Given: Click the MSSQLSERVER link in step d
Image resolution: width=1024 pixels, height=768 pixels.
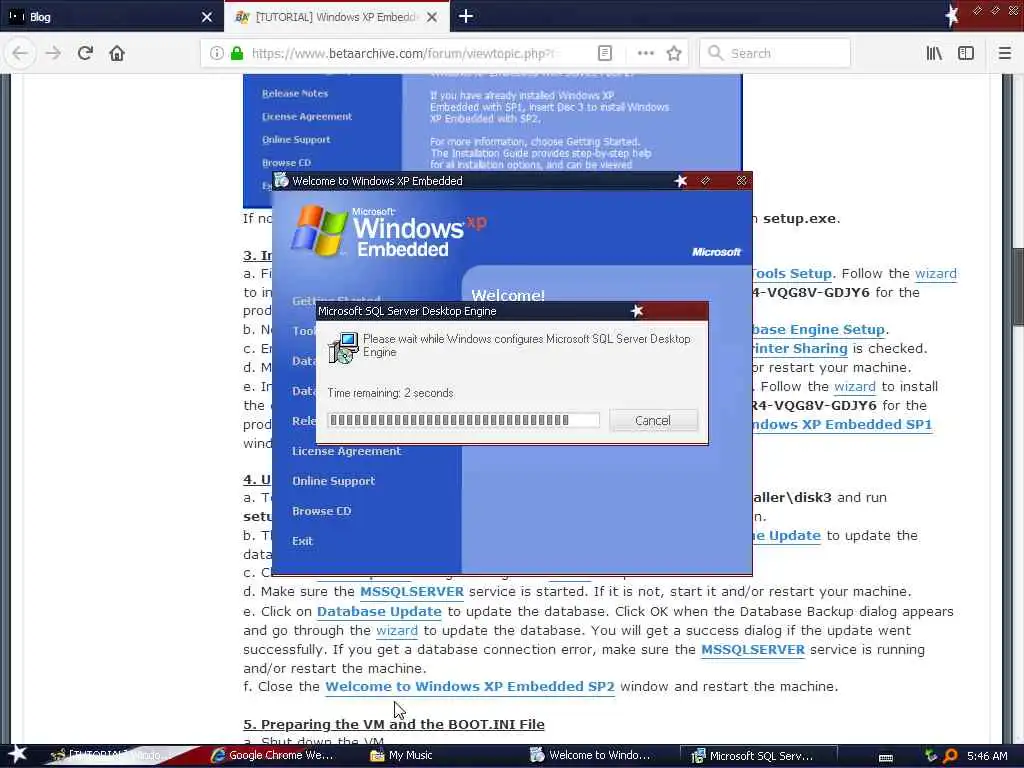Looking at the screenshot, I should tap(411, 592).
